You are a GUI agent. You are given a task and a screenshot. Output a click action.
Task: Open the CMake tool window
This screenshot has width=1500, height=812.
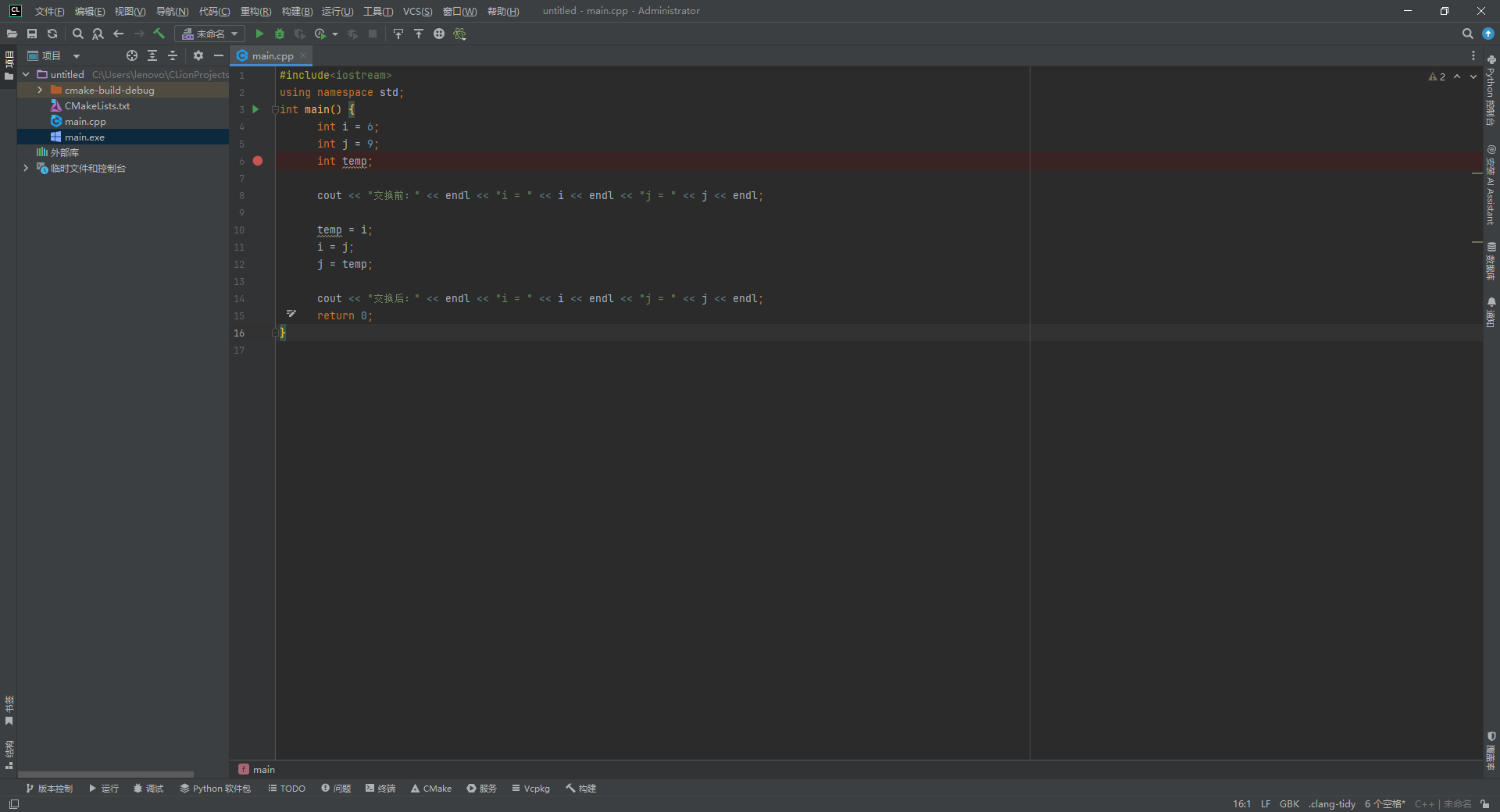point(431,789)
